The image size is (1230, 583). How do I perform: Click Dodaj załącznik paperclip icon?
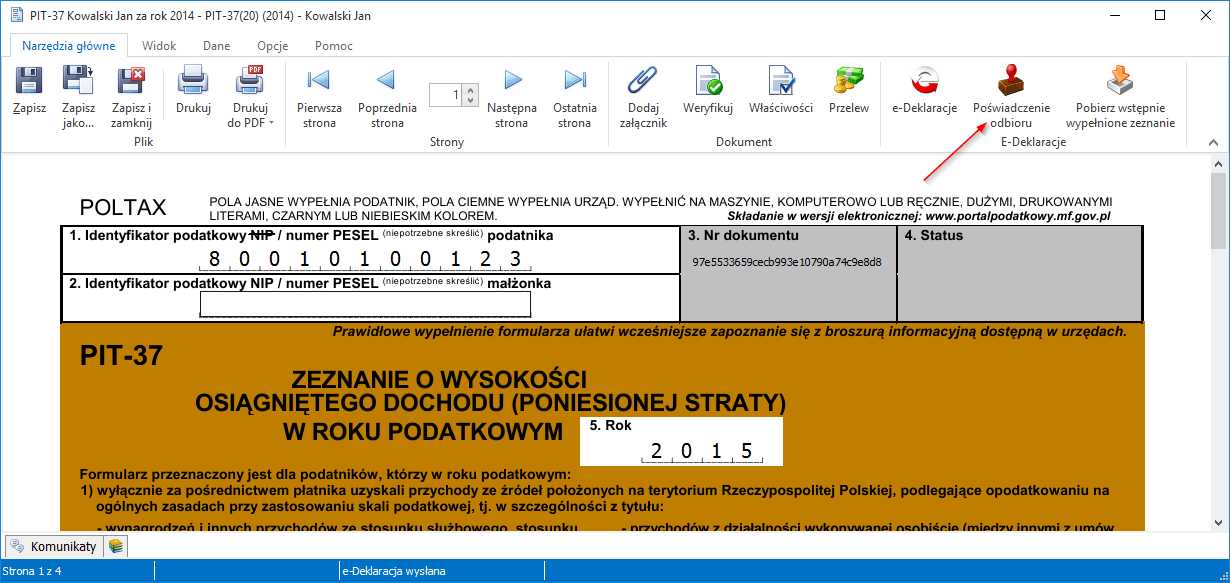click(x=641, y=80)
